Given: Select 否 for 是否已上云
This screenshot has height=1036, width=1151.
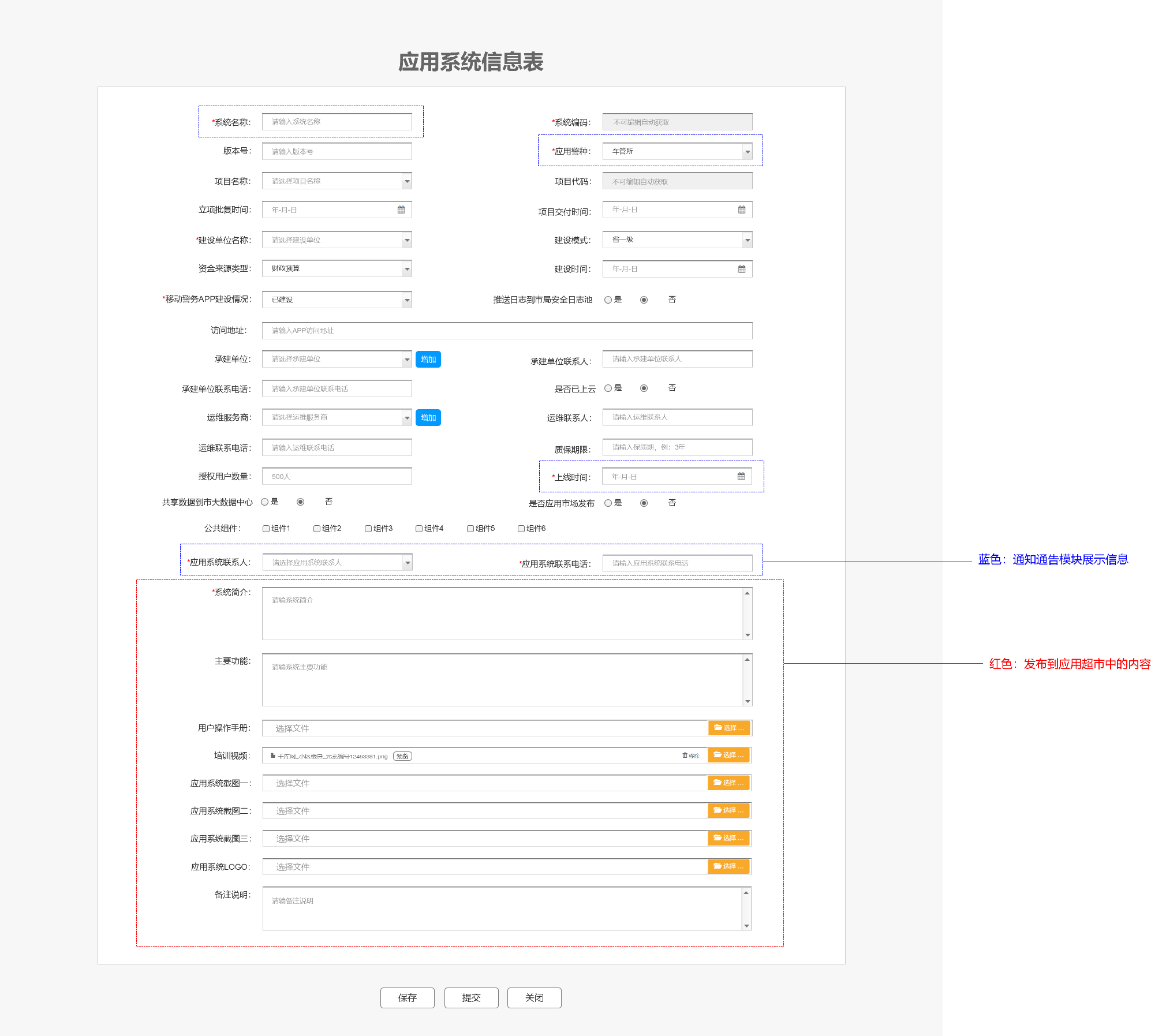Looking at the screenshot, I should pyautogui.click(x=644, y=388).
